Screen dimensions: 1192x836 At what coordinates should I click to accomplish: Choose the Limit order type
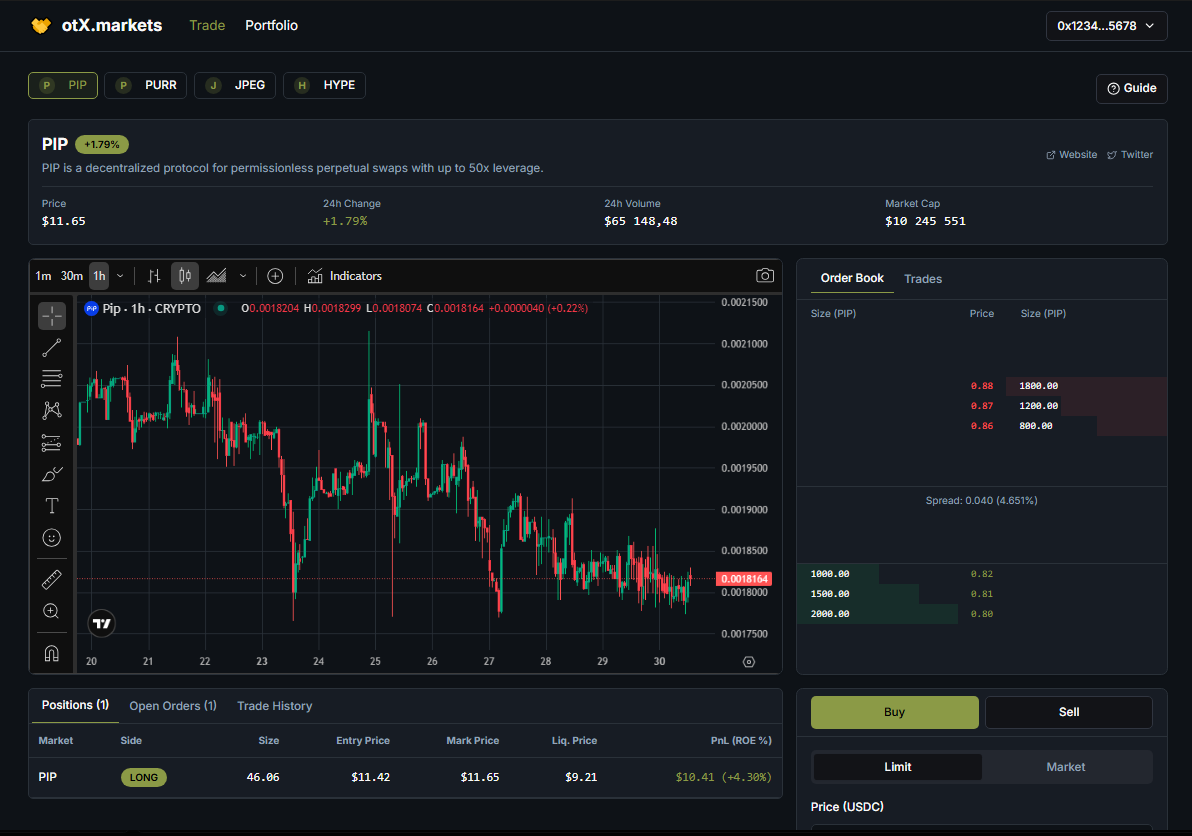(898, 767)
